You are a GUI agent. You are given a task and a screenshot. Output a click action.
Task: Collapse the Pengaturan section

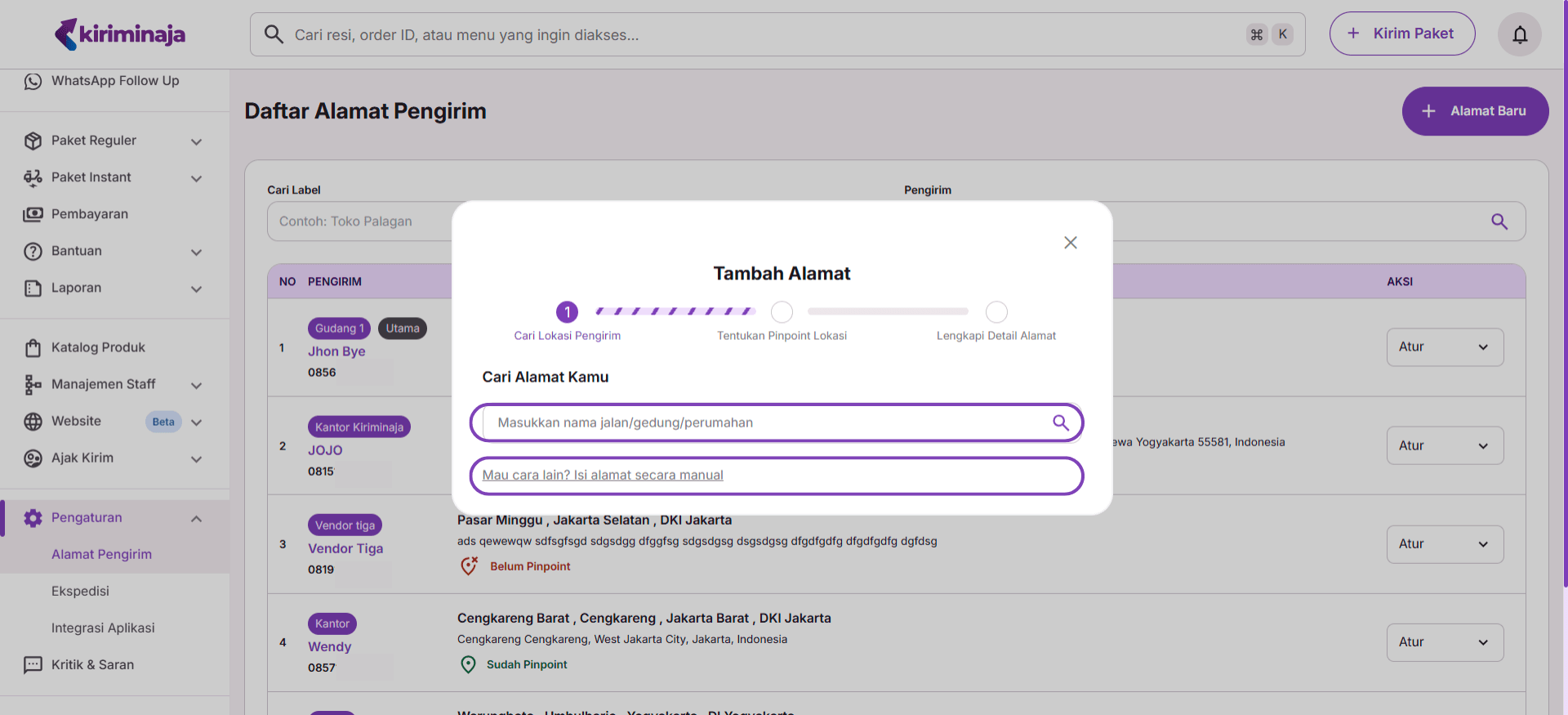196,519
